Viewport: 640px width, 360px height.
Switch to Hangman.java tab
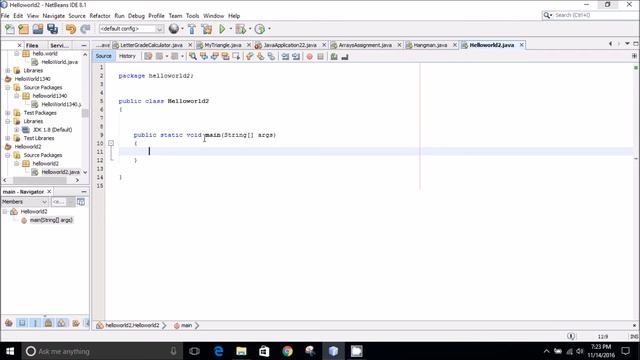pyautogui.click(x=430, y=45)
